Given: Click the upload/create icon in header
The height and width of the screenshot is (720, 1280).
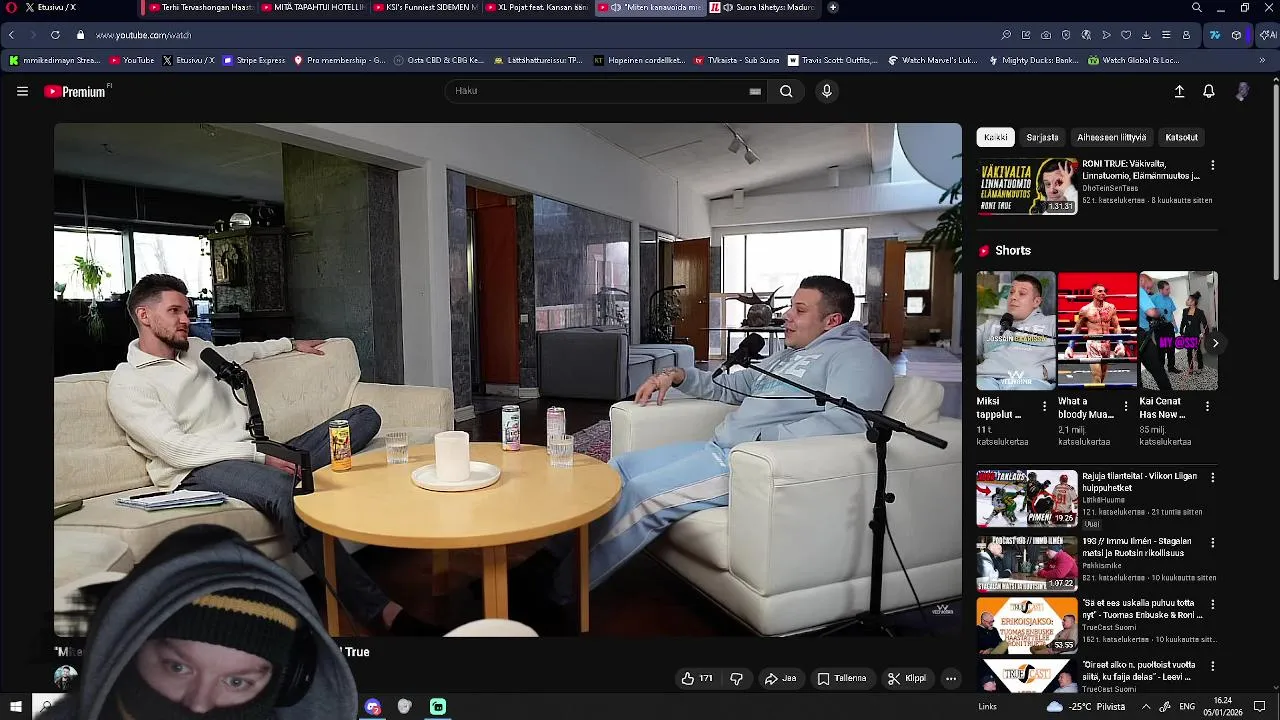Looking at the screenshot, I should (x=1179, y=91).
